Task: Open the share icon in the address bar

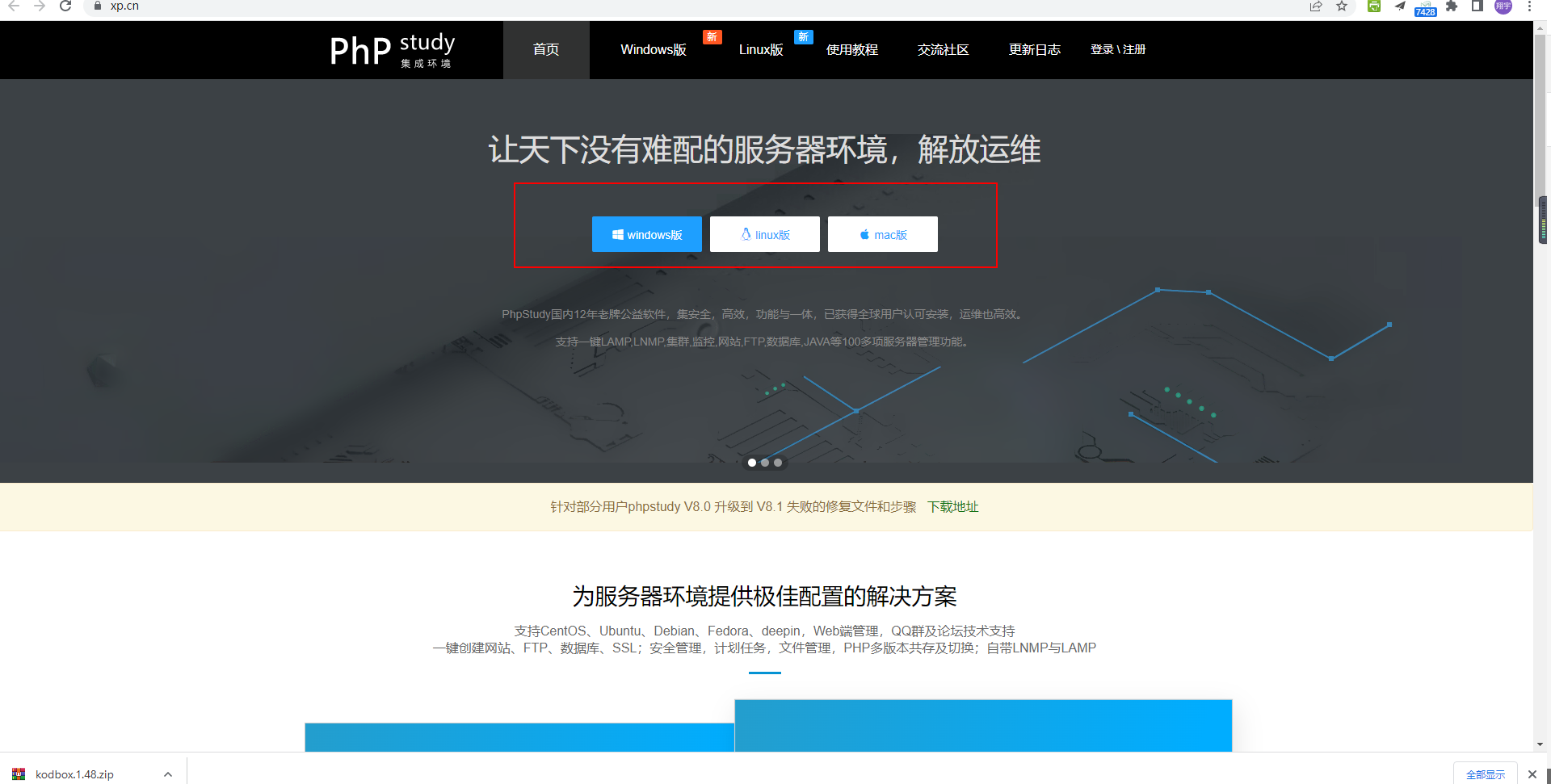Action: (1316, 6)
